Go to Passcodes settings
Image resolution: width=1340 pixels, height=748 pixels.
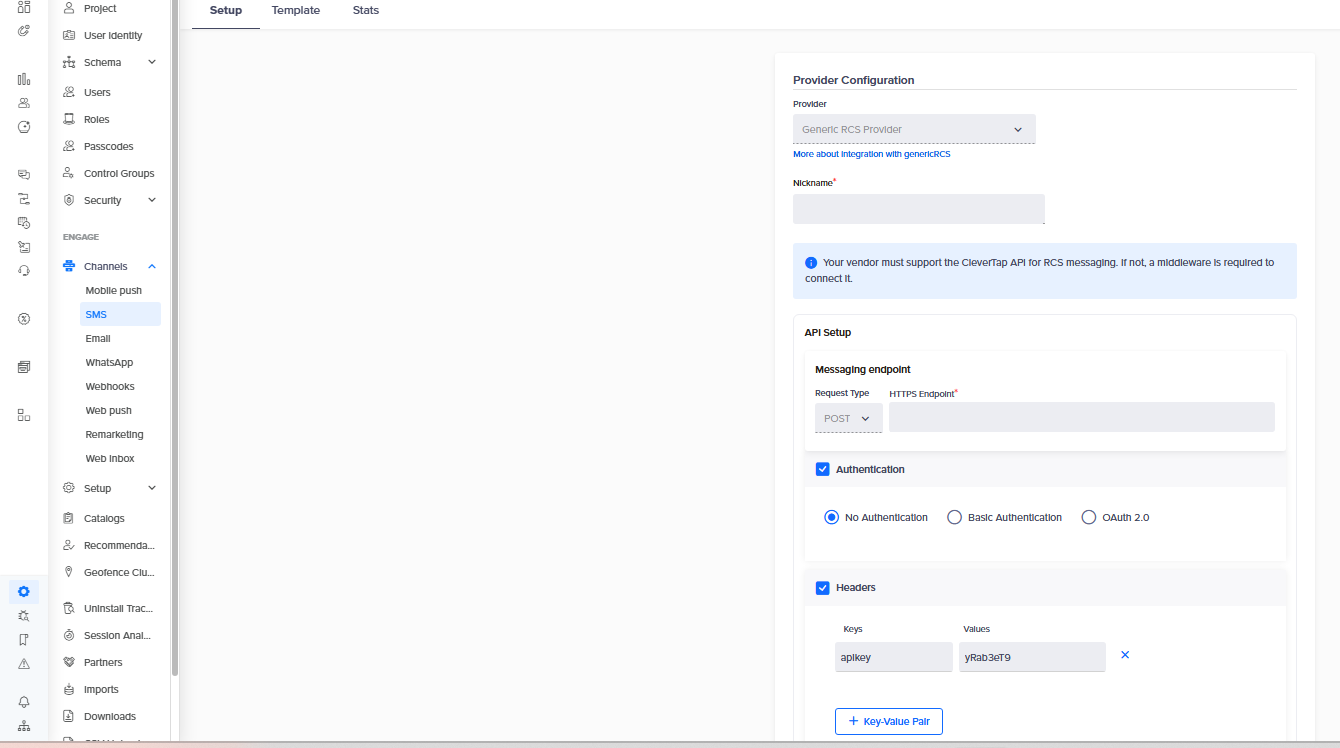pos(108,146)
